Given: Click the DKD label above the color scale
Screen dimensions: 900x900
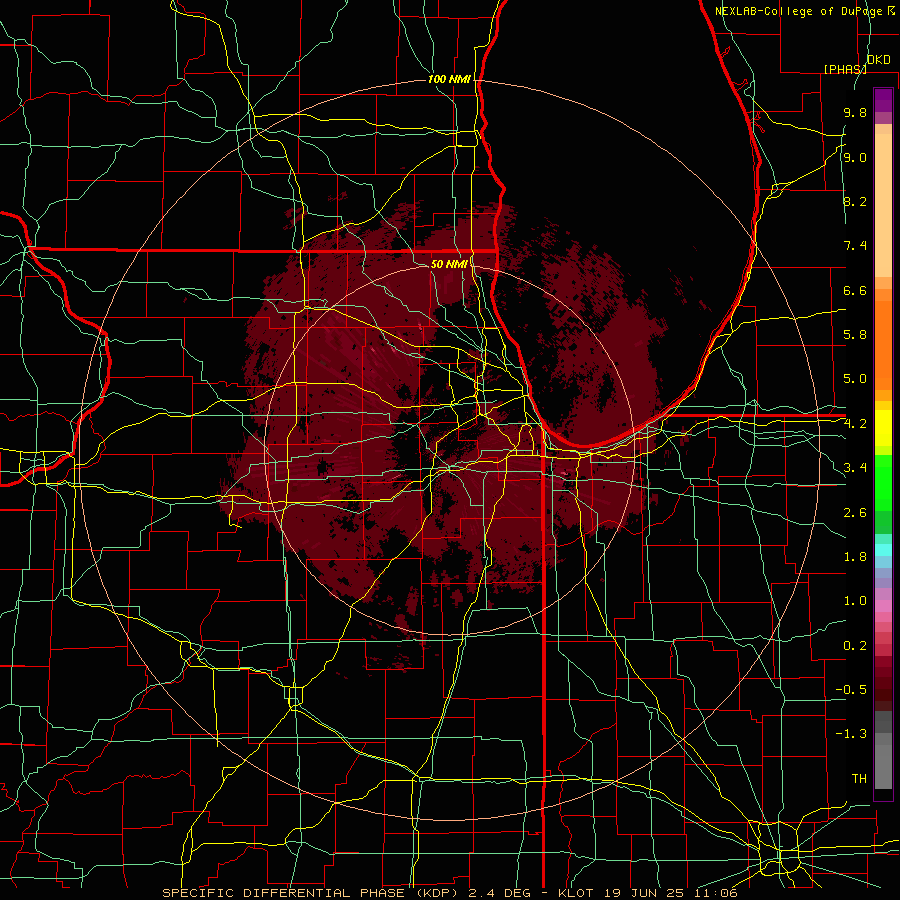Looking at the screenshot, I should (879, 60).
